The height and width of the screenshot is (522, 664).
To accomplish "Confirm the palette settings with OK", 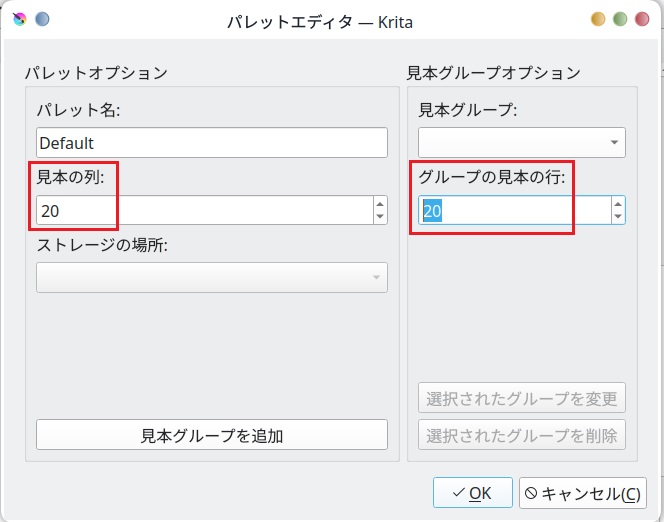I will 472,493.
